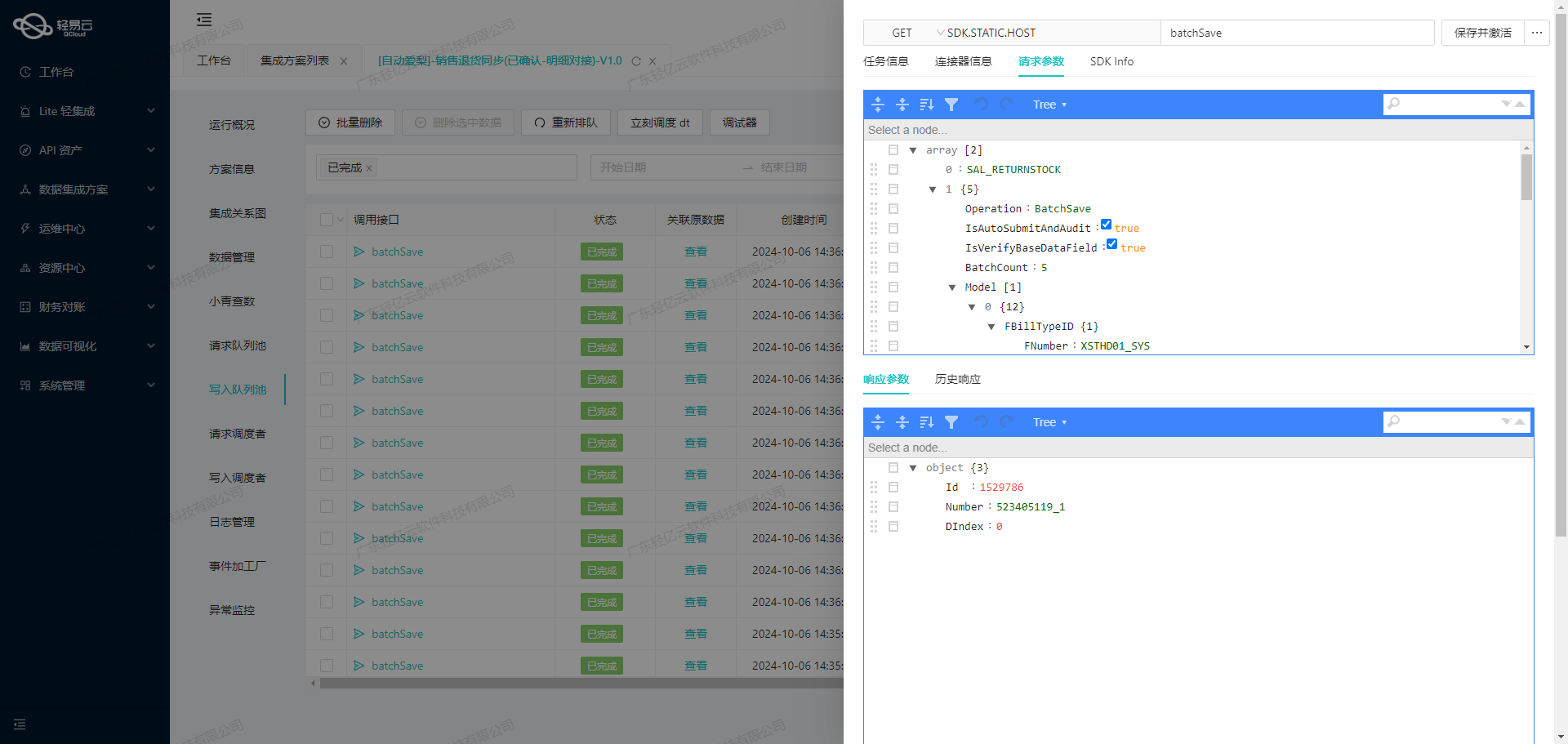Open the sort icon in the request parameters toolbar
The width and height of the screenshot is (1568, 744).
point(927,104)
